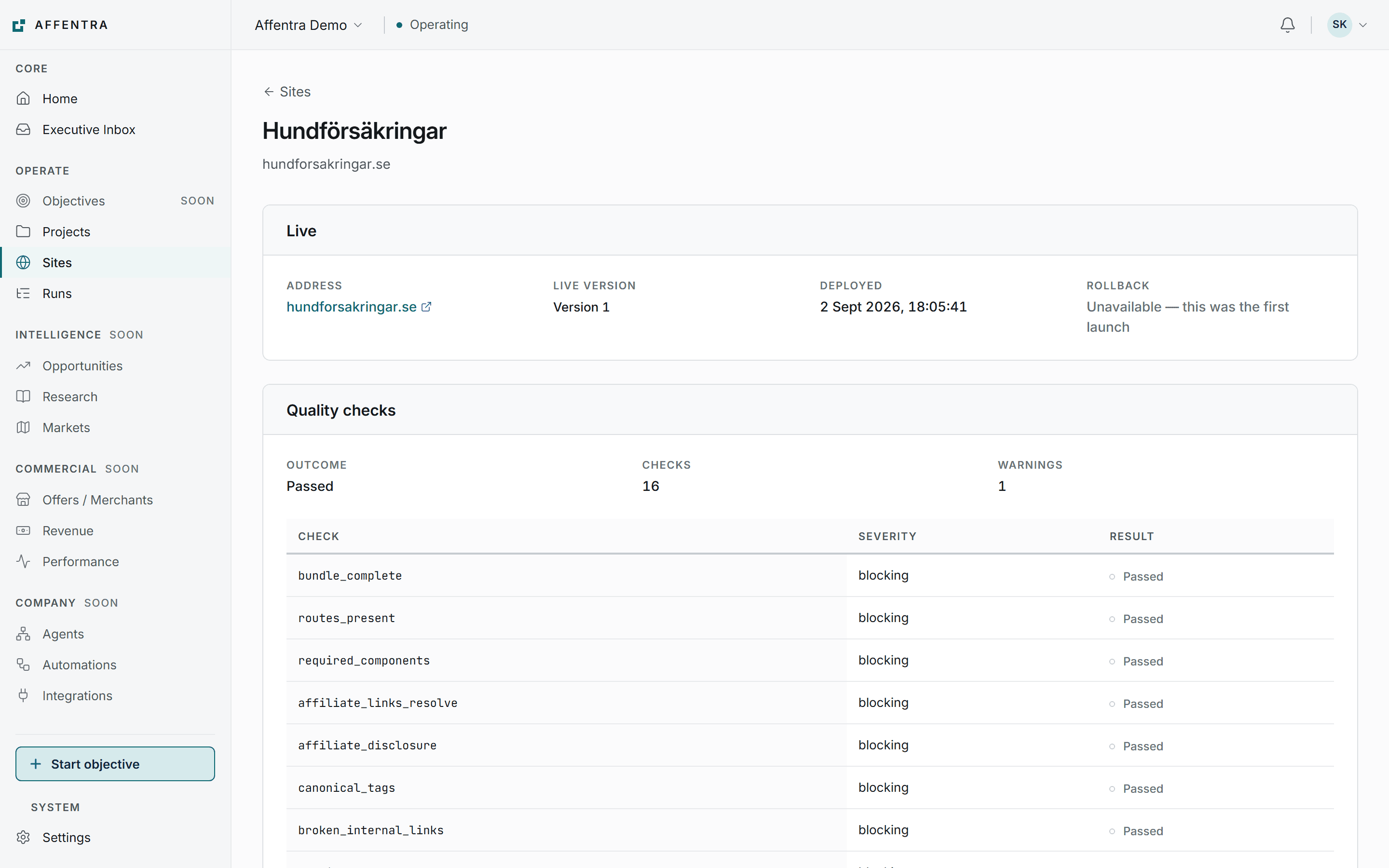The height and width of the screenshot is (868, 1389).
Task: Open Offers / Merchants in the sidebar
Action: tap(115, 500)
